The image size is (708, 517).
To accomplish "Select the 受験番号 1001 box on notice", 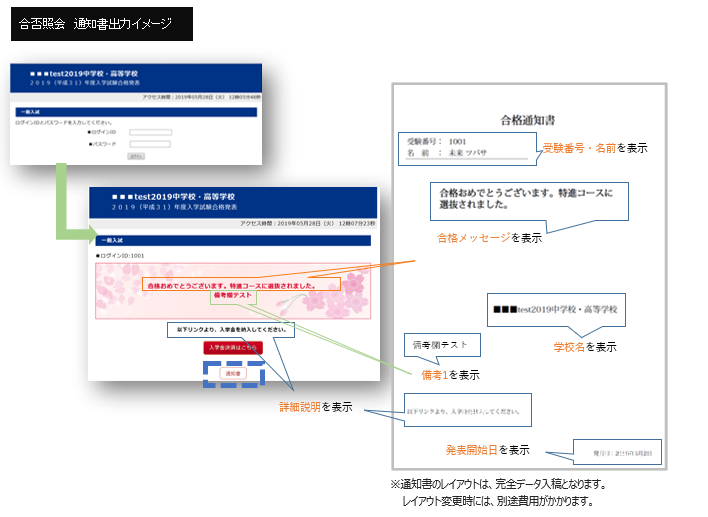I will pos(462,147).
